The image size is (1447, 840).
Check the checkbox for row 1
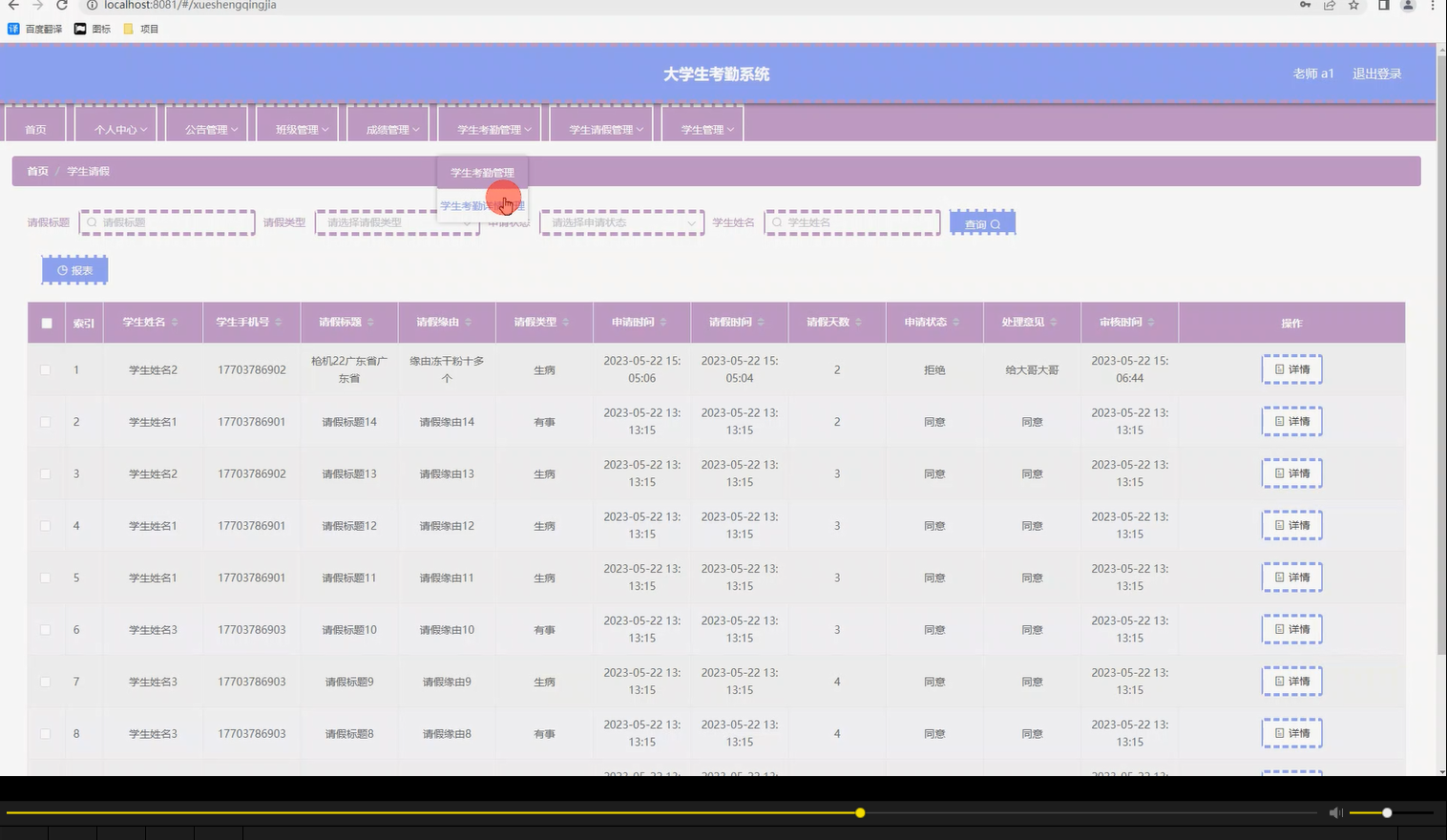coord(45,369)
